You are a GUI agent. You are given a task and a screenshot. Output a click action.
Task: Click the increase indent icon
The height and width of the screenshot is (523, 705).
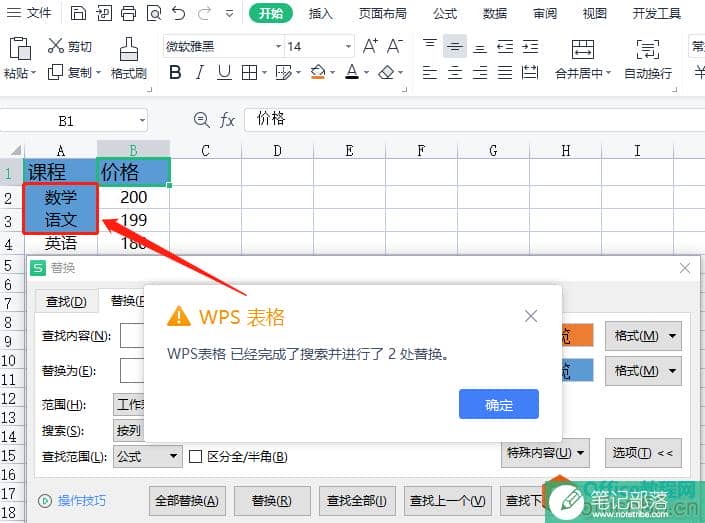[530, 46]
